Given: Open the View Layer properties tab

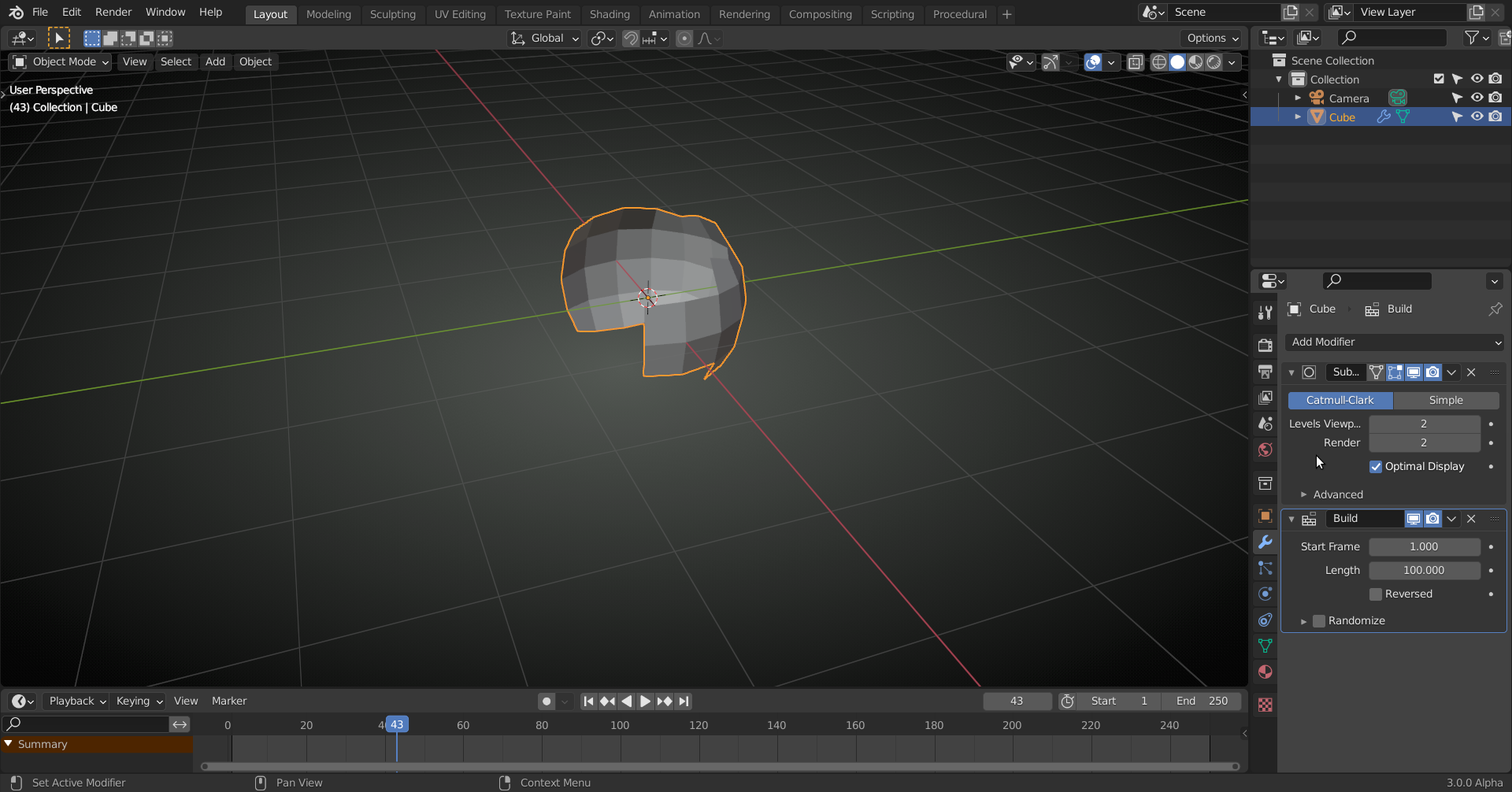Looking at the screenshot, I should point(1265,398).
